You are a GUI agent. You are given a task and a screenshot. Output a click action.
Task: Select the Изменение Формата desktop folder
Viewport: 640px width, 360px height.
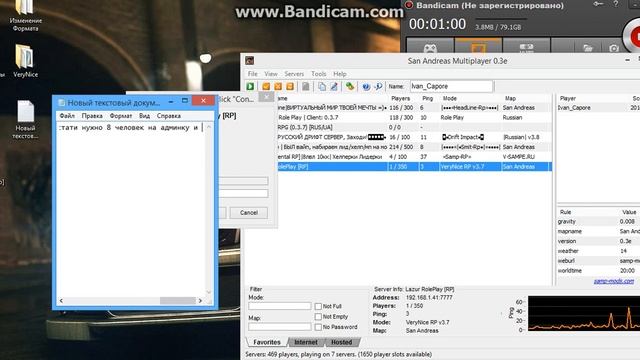pos(25,16)
